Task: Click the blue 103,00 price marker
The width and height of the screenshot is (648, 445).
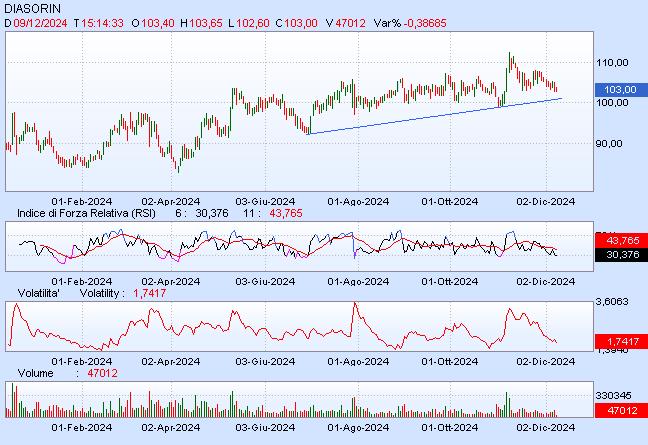Action: 621,90
